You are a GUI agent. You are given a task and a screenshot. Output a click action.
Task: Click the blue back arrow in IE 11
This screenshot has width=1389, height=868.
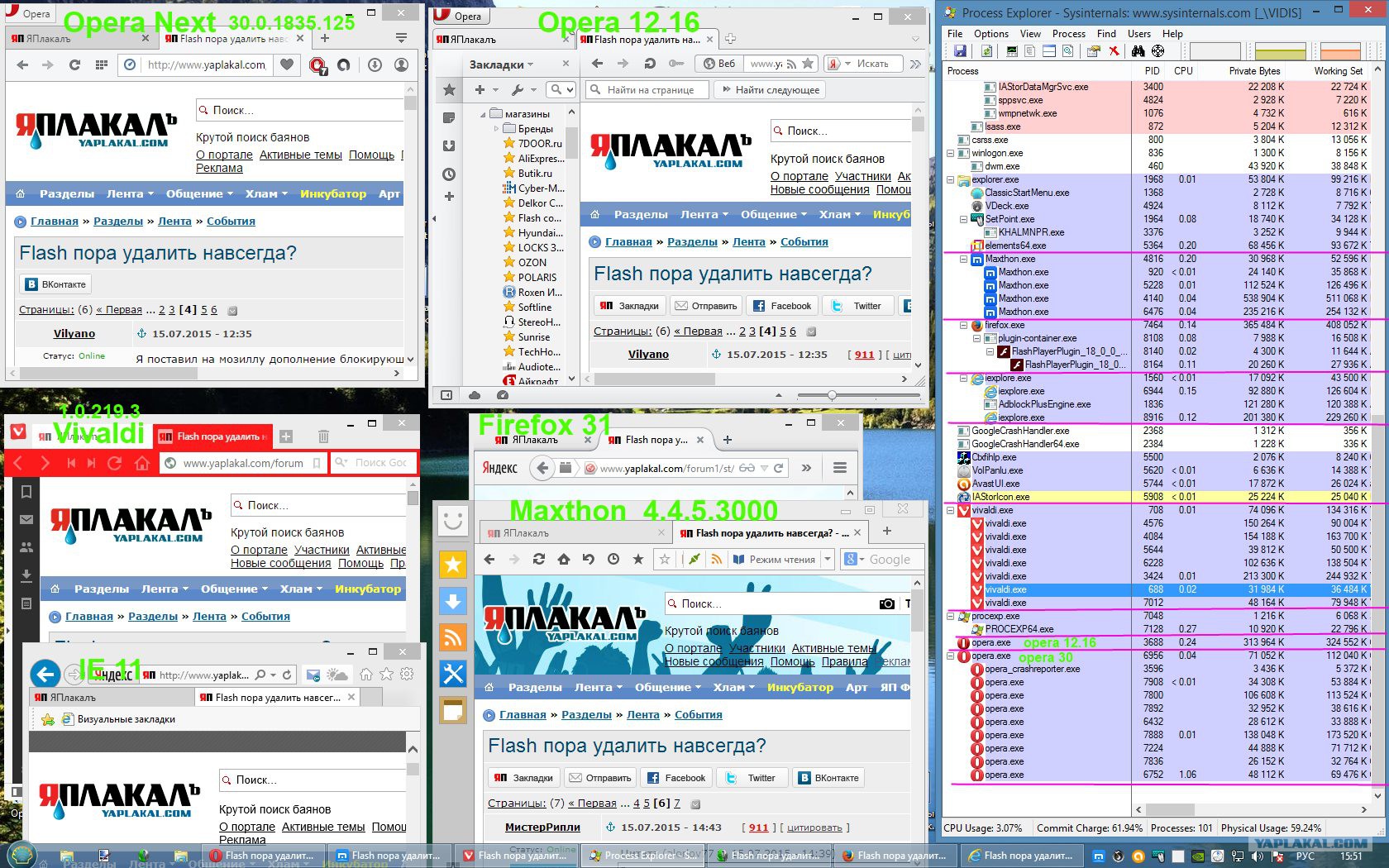(45, 675)
